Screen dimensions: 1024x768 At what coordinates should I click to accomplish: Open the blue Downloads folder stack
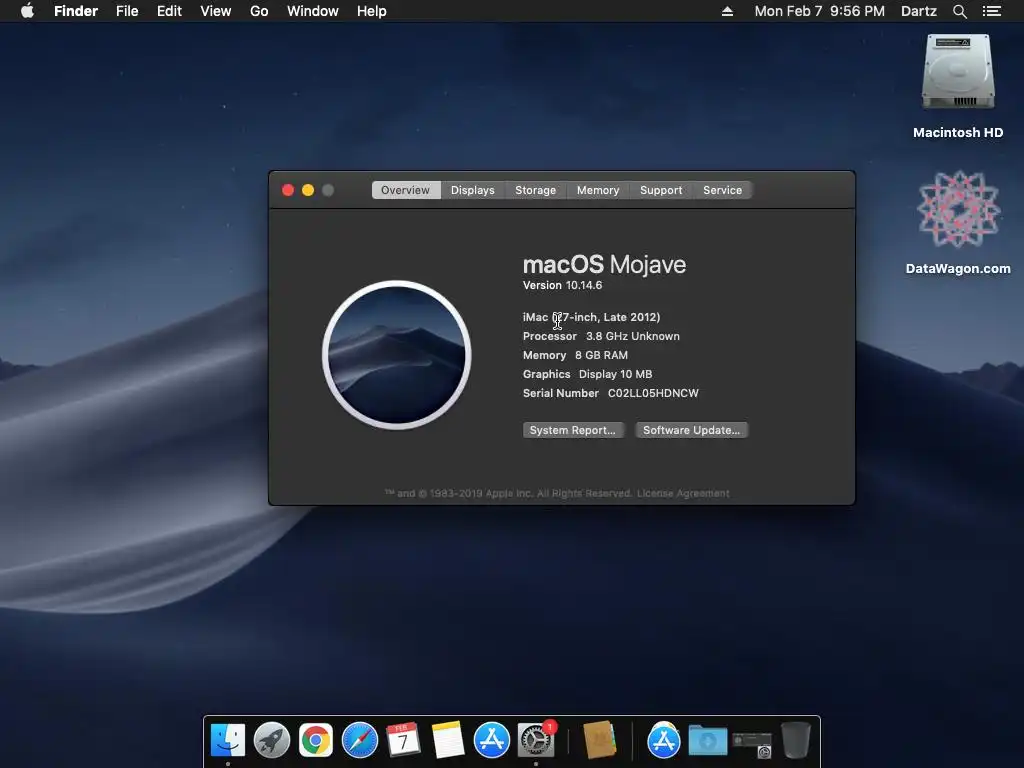point(708,741)
